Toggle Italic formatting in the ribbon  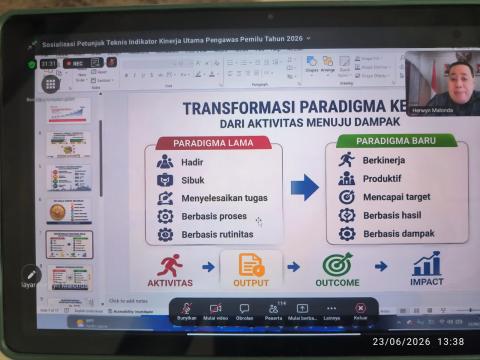click(x=134, y=76)
